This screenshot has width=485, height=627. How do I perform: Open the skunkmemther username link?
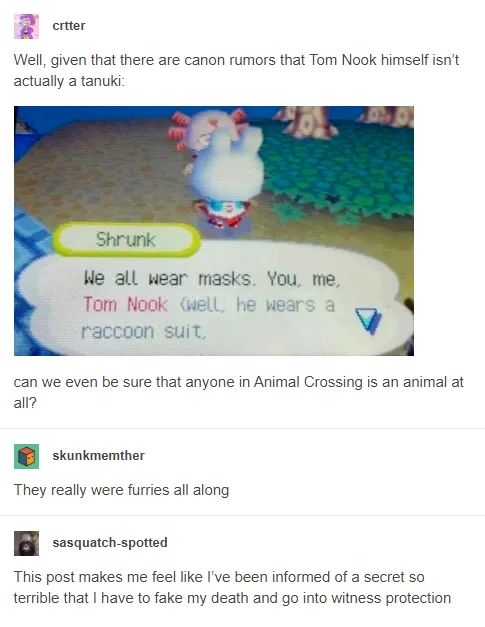[x=98, y=455]
